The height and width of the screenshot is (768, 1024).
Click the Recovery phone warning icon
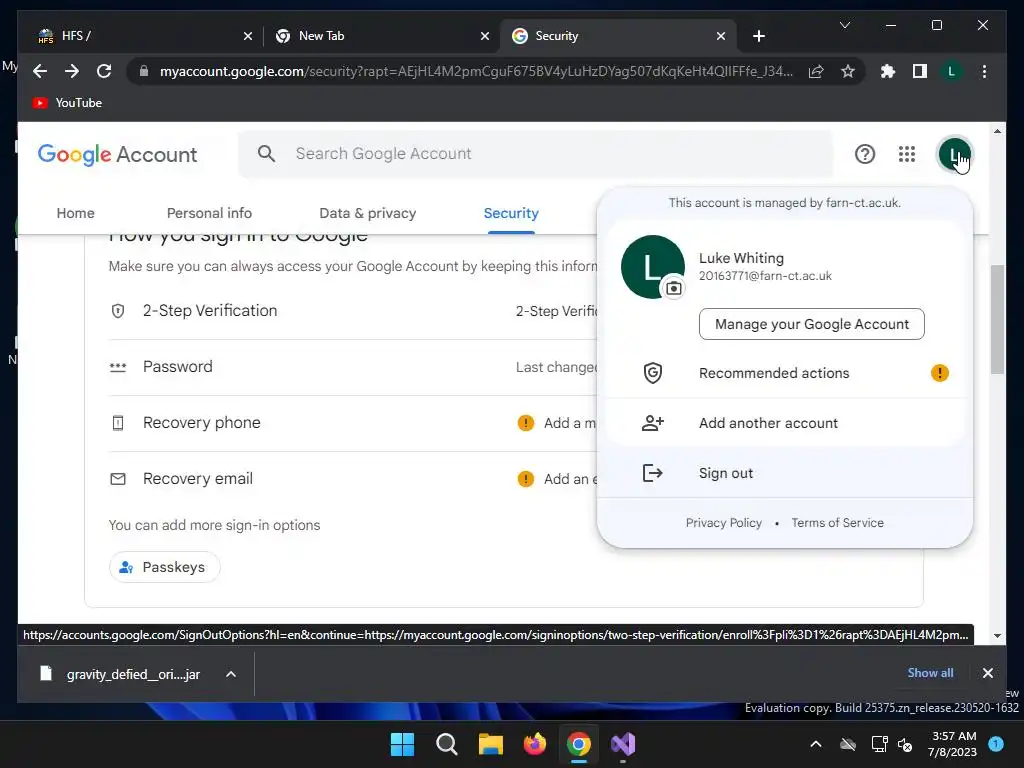pyautogui.click(x=526, y=423)
